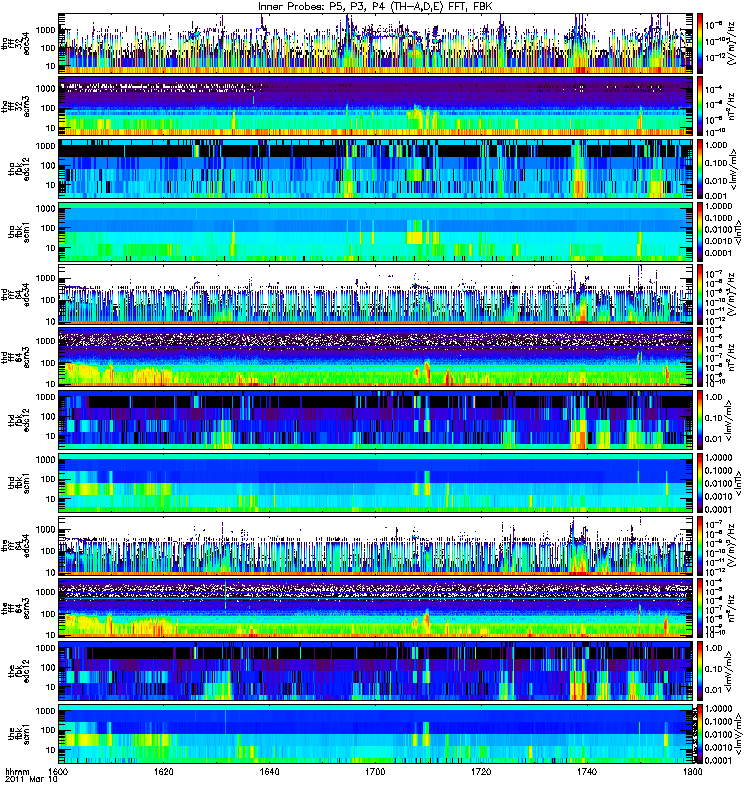This screenshot has width=750, height=800.
Task: Select the the fff 64 edc34 spectrogram panel
Action: pos(376,545)
